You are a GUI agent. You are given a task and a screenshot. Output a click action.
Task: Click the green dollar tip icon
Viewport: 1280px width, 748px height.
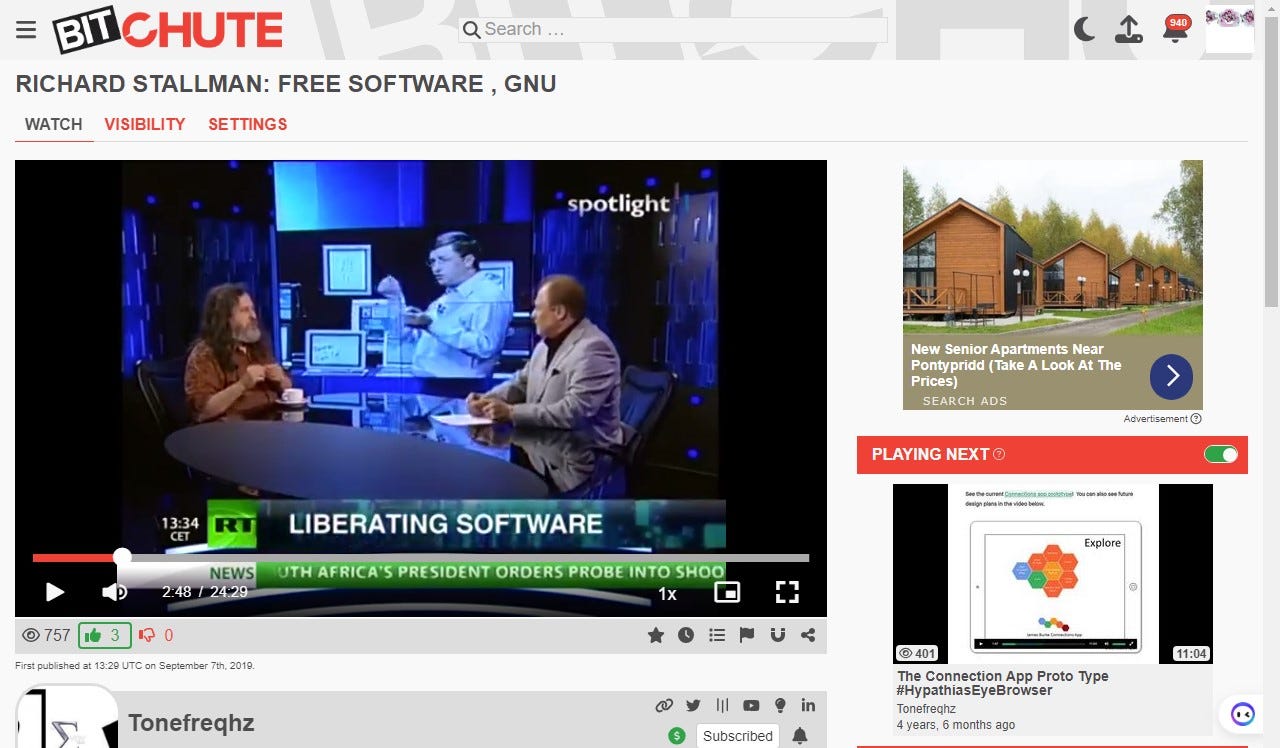click(677, 736)
